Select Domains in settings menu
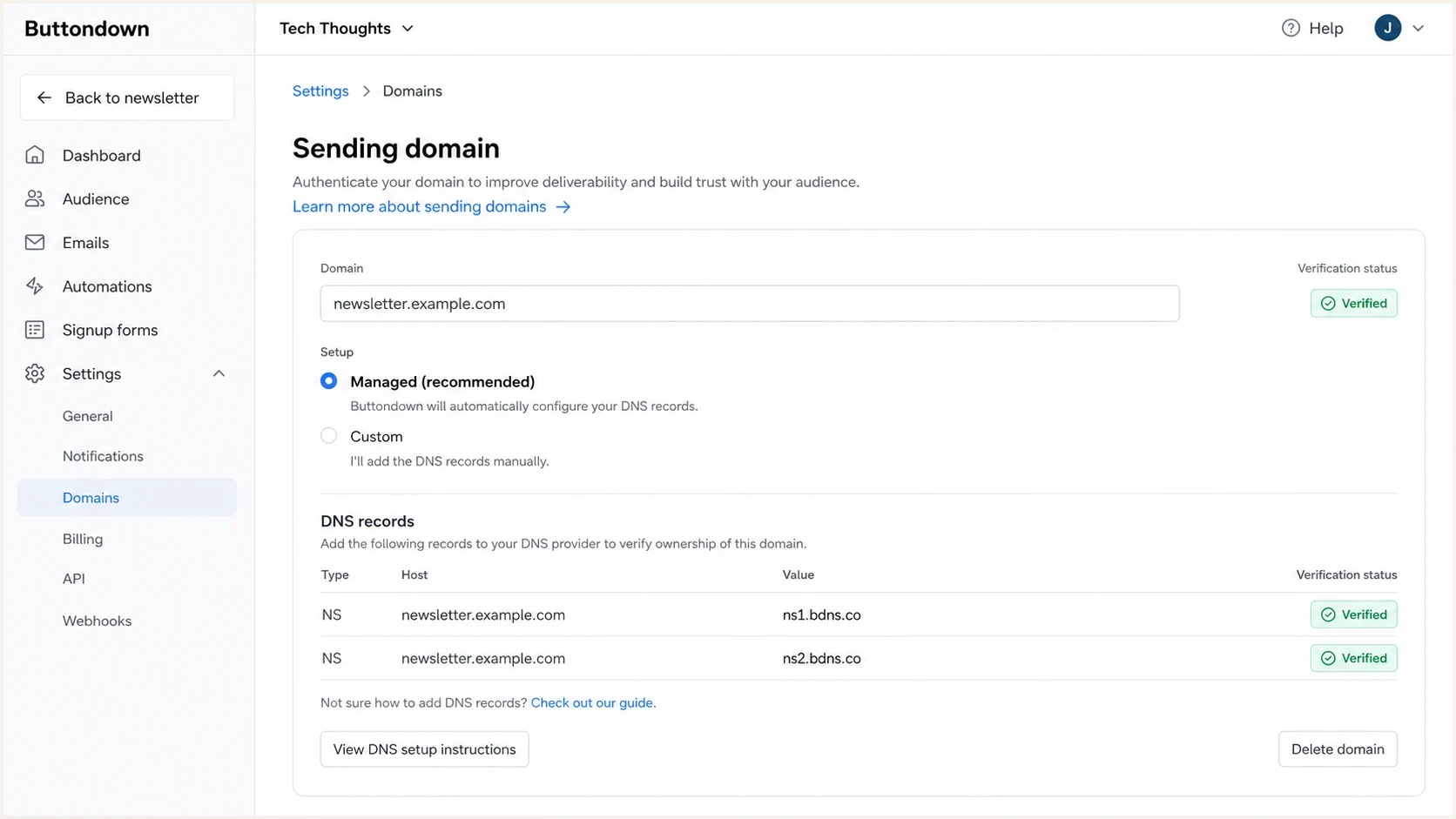Image resolution: width=1456 pixels, height=819 pixels. coord(127,498)
